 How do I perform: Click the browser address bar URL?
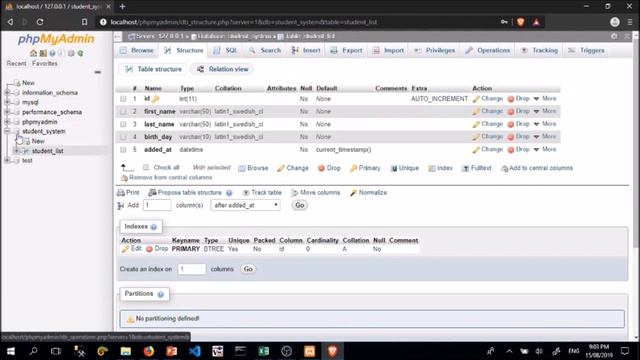point(243,22)
